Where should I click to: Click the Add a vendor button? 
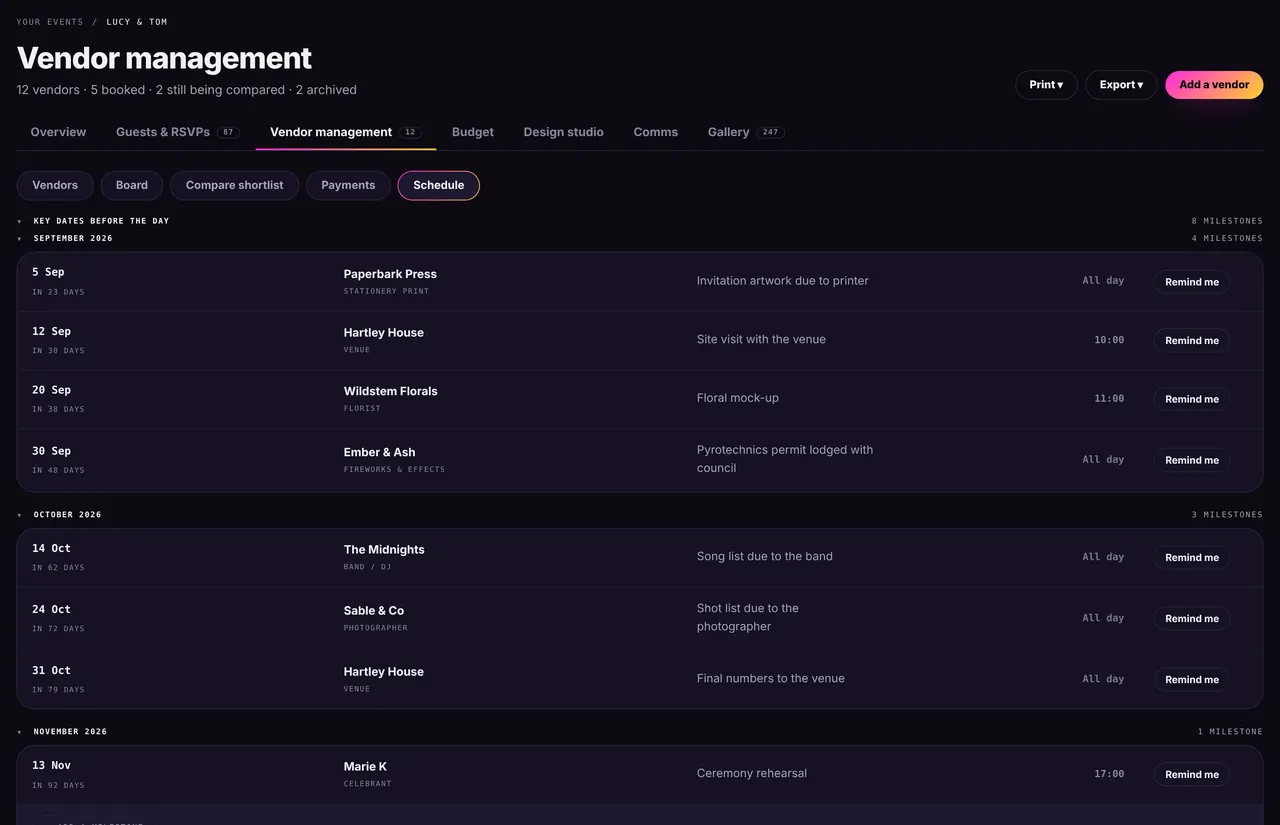[x=1214, y=85]
